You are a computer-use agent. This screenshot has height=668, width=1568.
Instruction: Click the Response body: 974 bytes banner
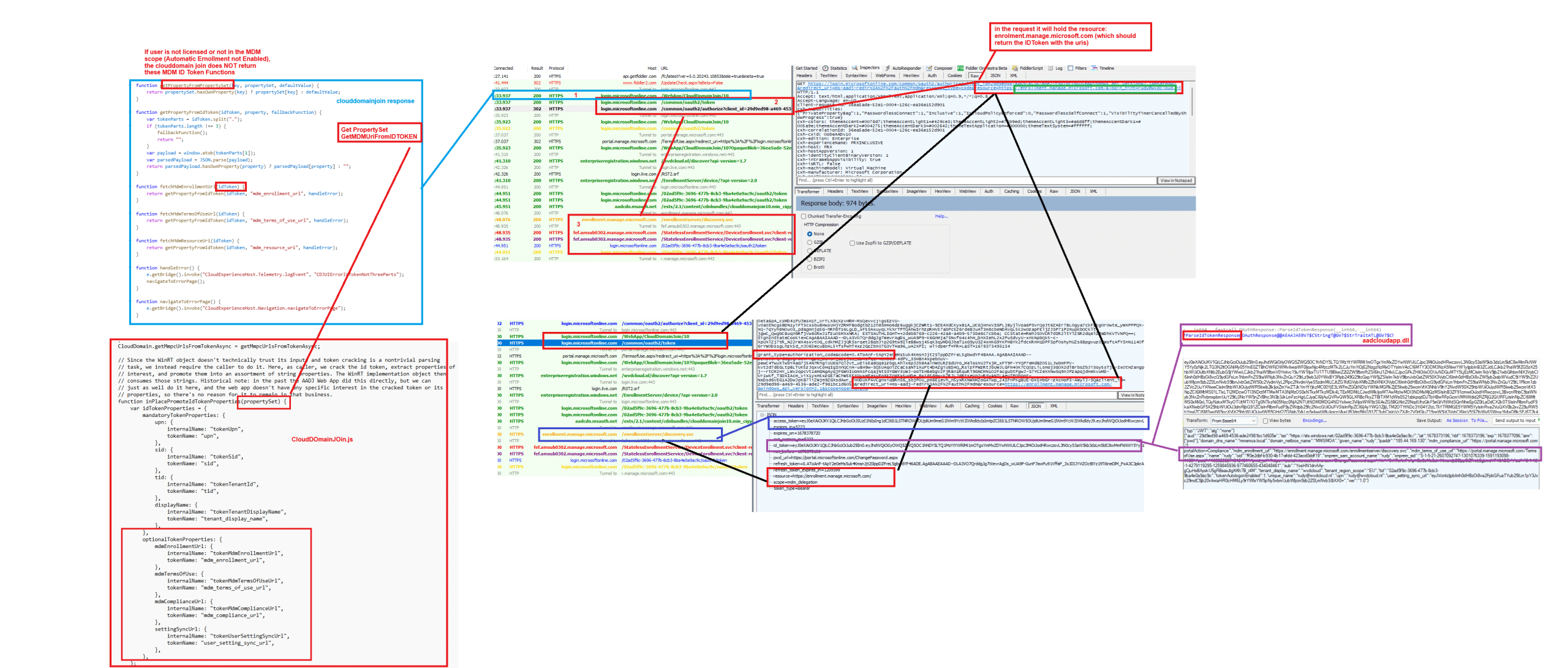pos(995,203)
